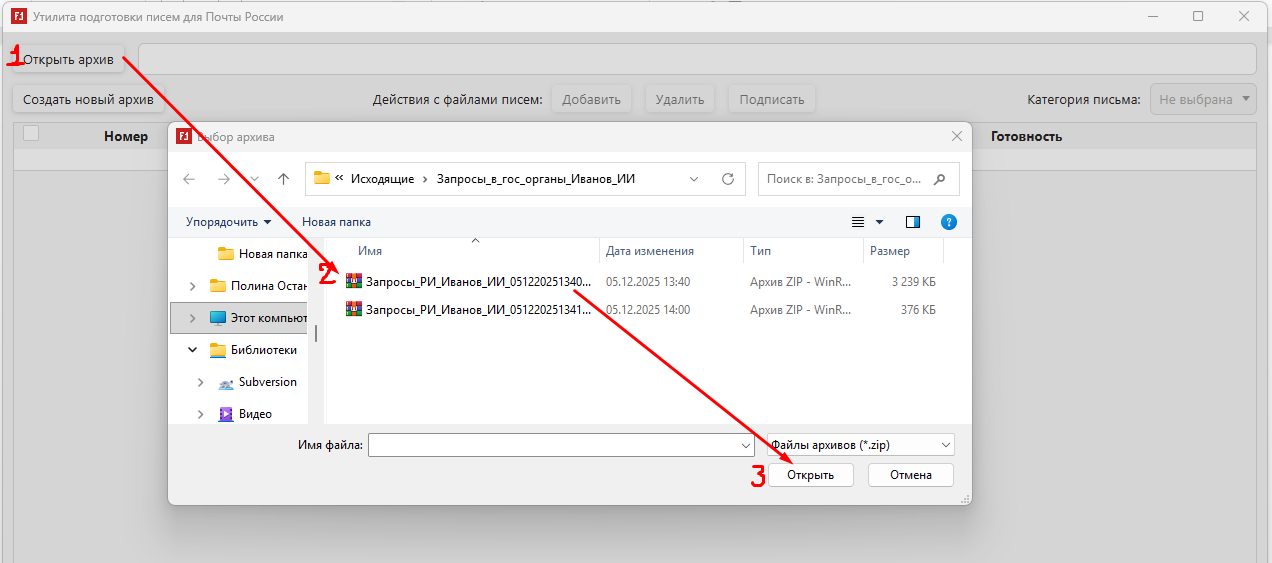Expand the address path history dropdown
Viewport: 1272px width, 563px height.
point(694,179)
